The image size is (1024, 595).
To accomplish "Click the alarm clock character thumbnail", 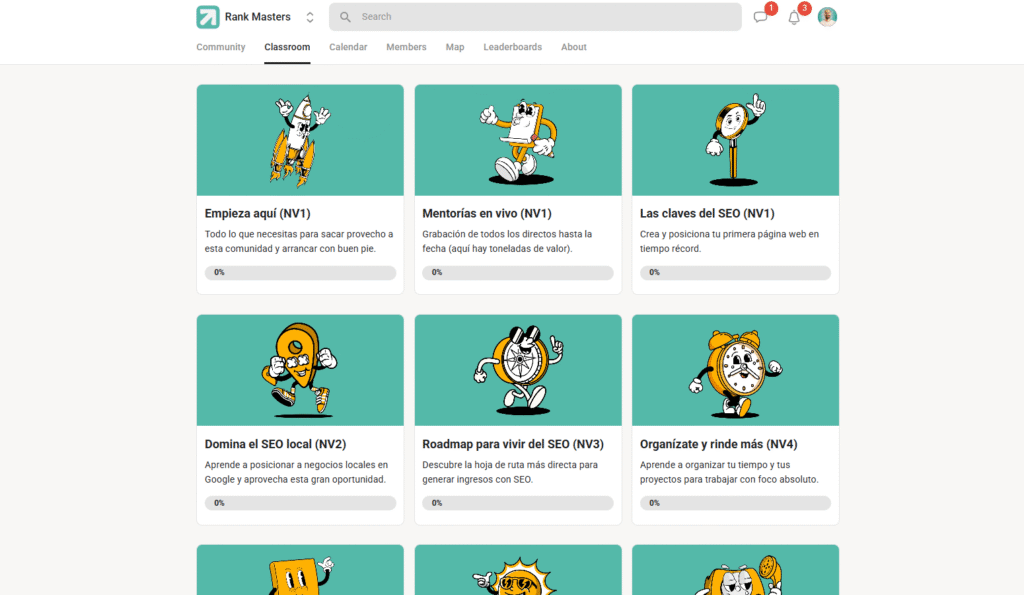I will click(x=735, y=369).
